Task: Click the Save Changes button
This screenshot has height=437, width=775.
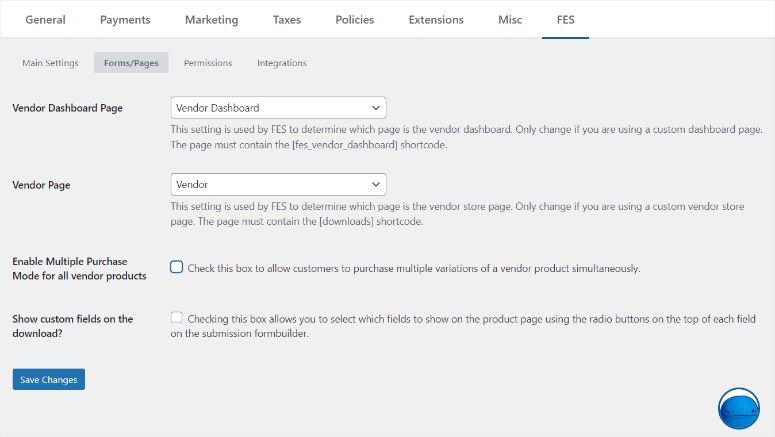Action: 49,379
